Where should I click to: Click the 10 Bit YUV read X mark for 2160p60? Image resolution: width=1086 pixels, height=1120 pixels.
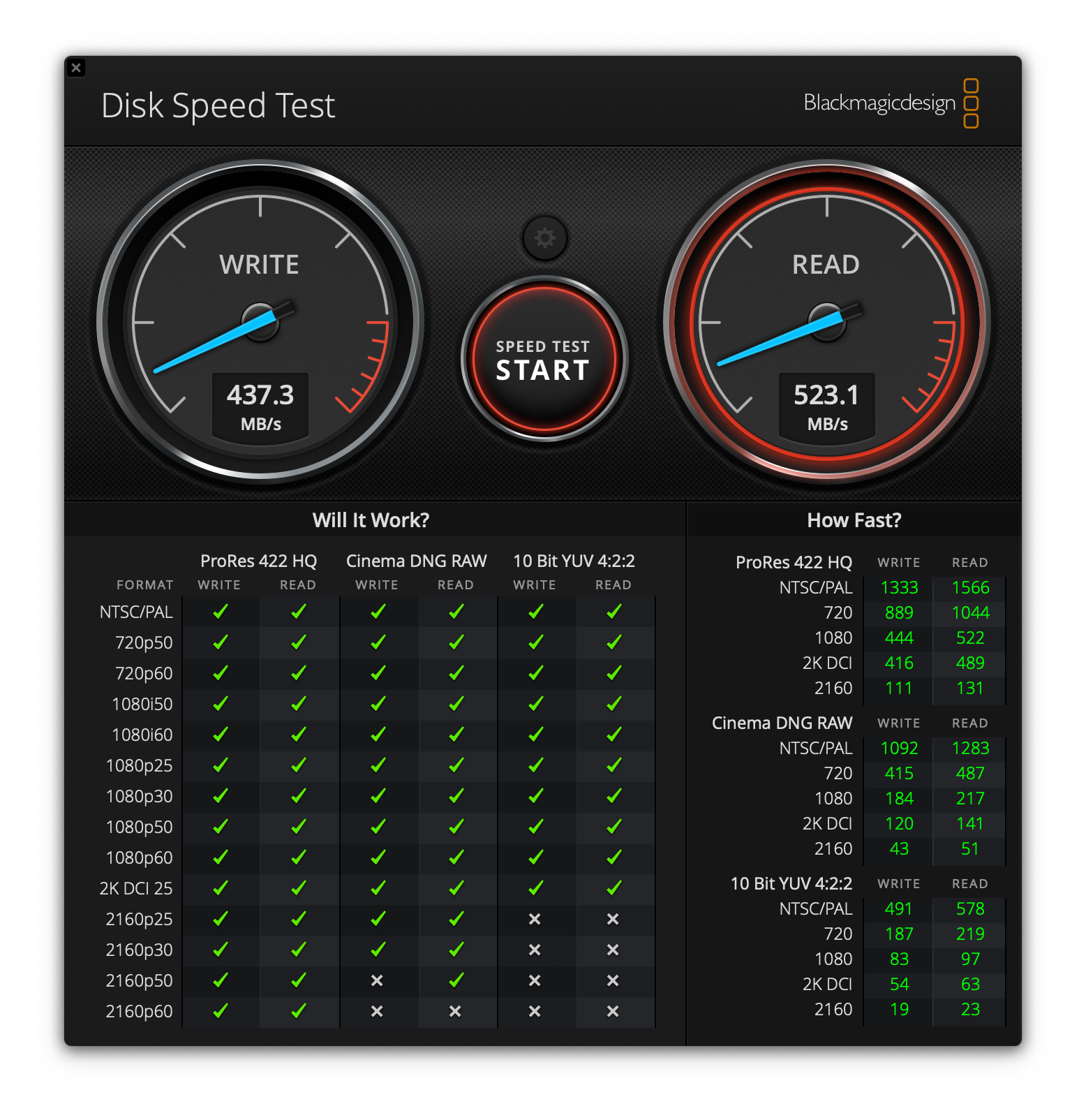[613, 1012]
